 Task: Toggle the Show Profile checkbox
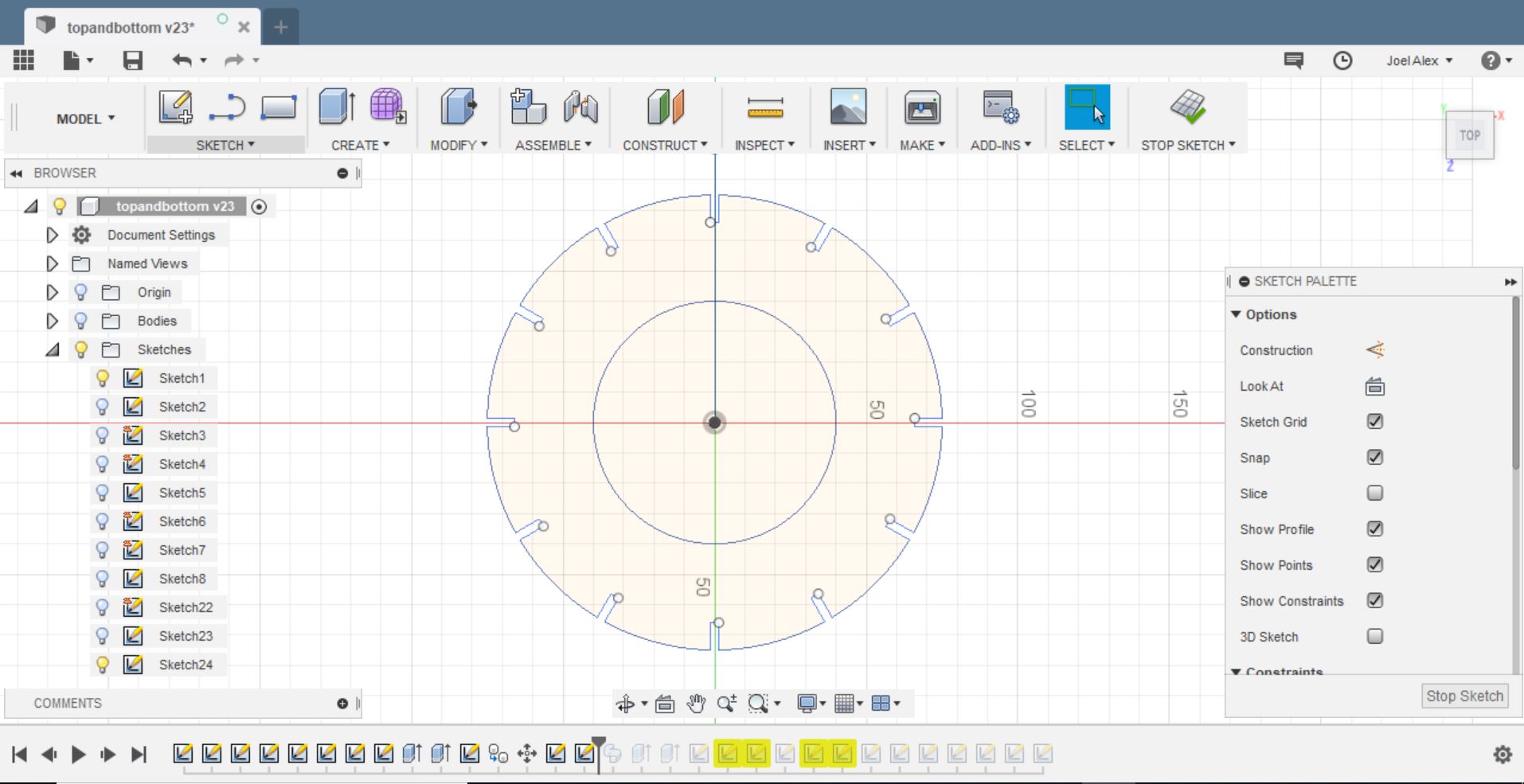click(x=1375, y=529)
